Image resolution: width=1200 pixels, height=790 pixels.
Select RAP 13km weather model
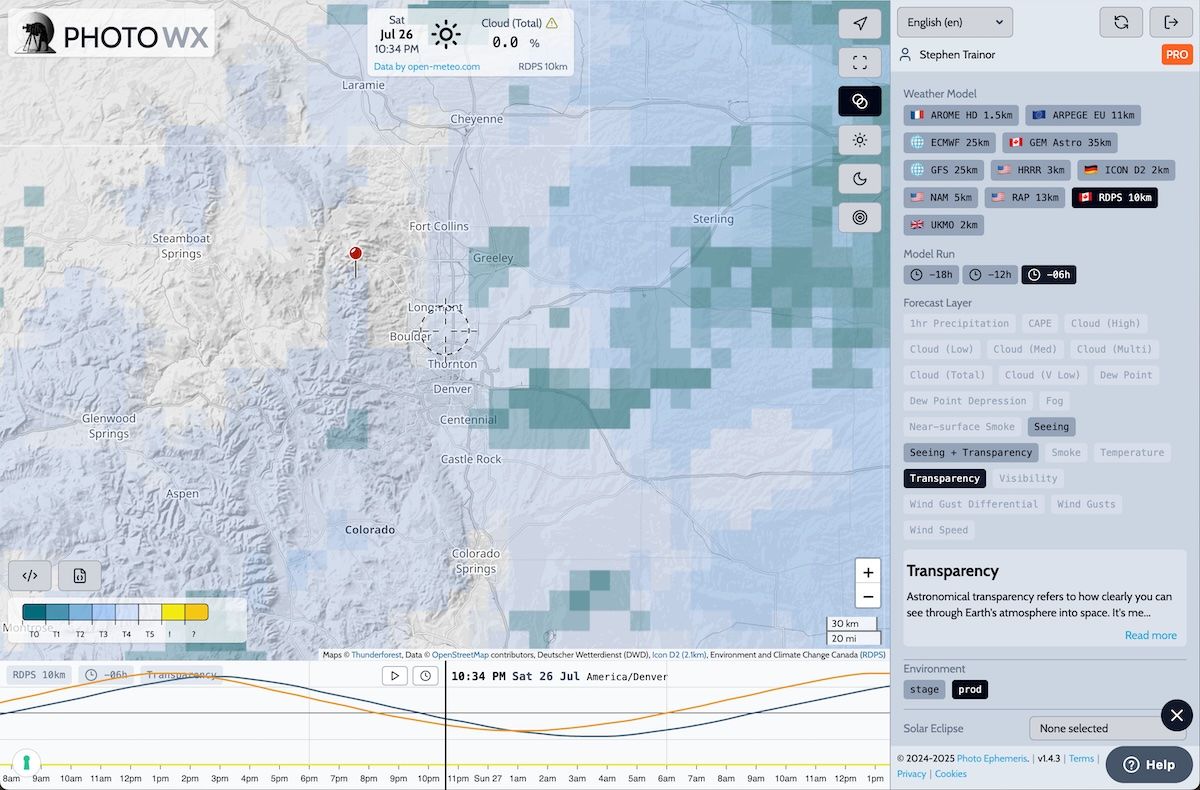pyautogui.click(x=1025, y=197)
